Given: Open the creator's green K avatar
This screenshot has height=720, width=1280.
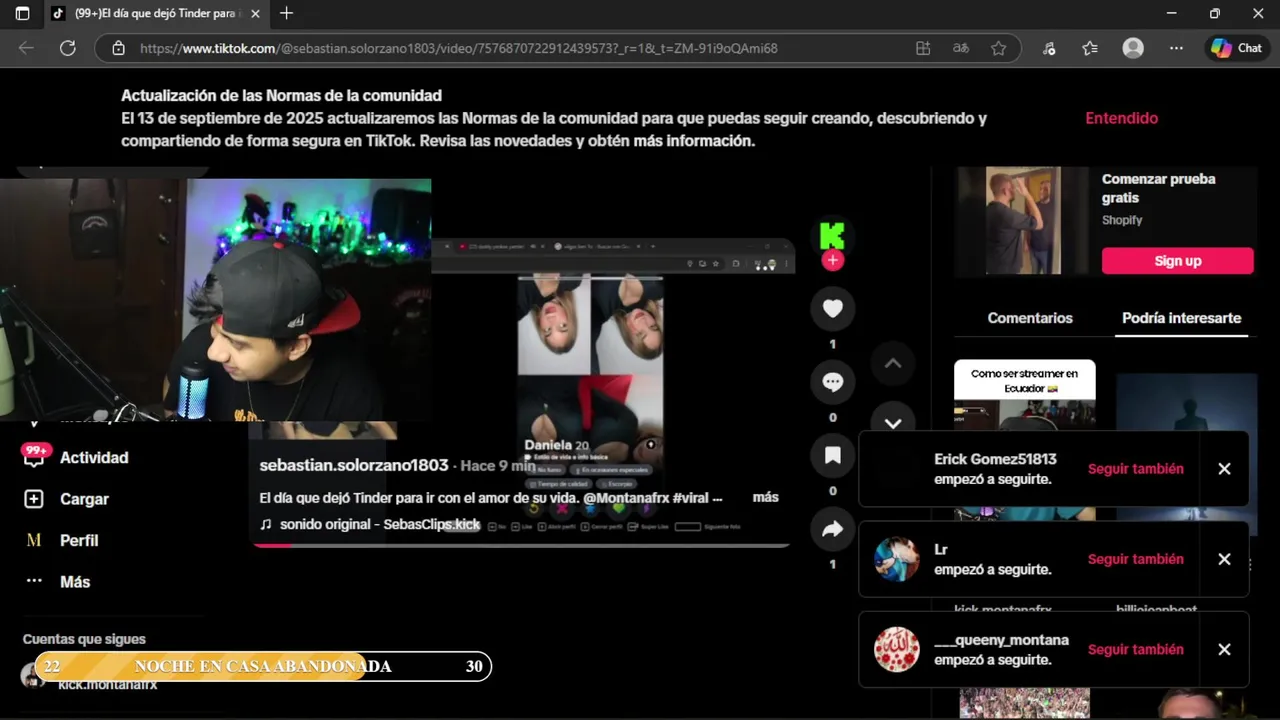Looking at the screenshot, I should click(x=832, y=236).
